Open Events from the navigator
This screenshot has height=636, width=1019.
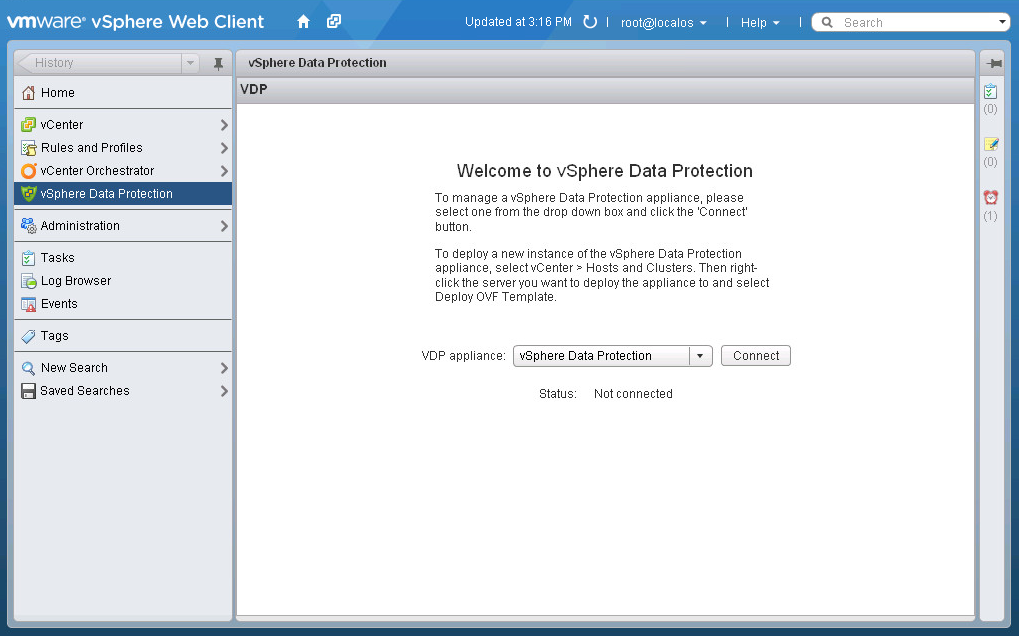point(123,303)
